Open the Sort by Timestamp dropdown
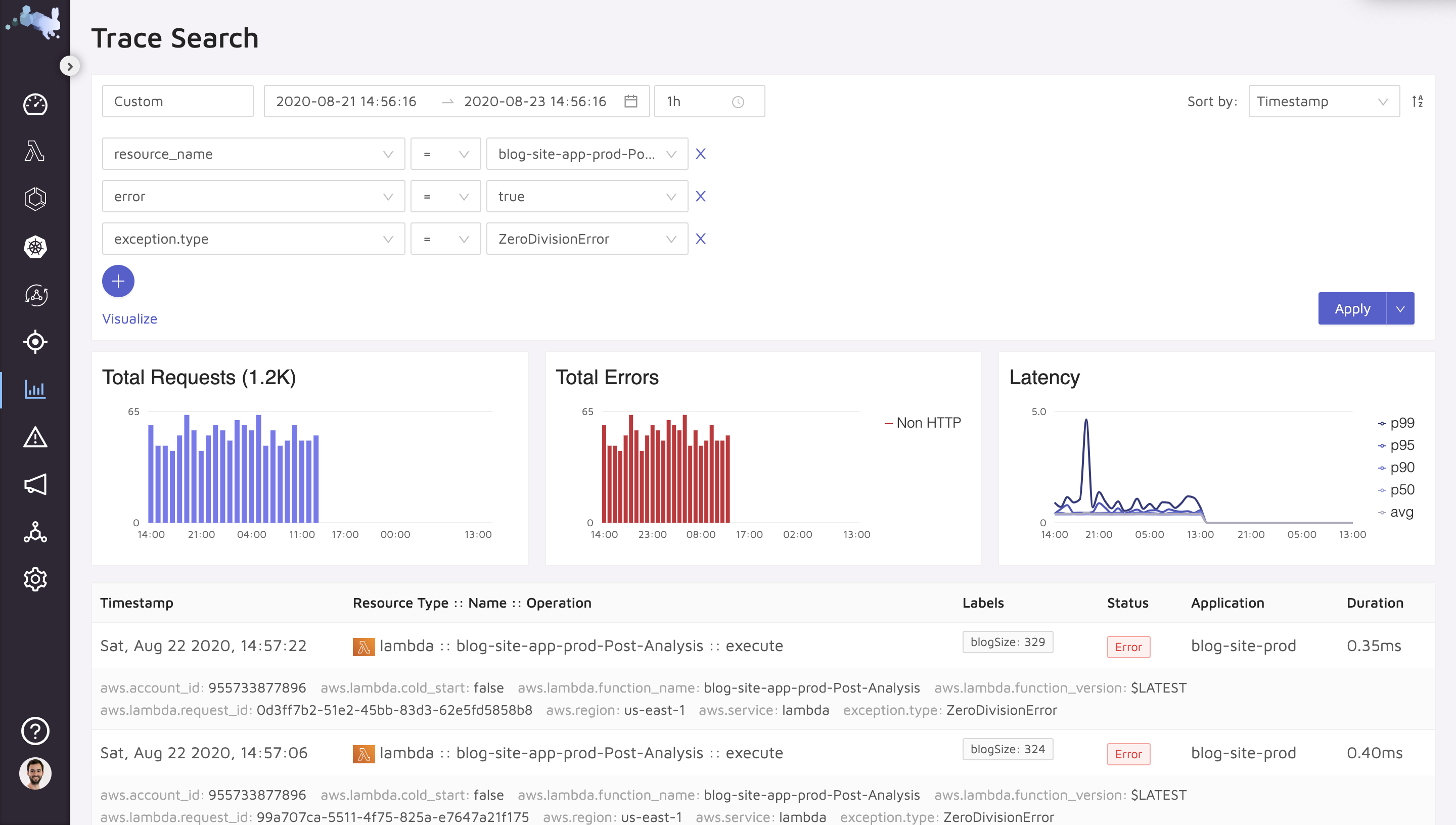This screenshot has height=825, width=1456. (x=1324, y=102)
